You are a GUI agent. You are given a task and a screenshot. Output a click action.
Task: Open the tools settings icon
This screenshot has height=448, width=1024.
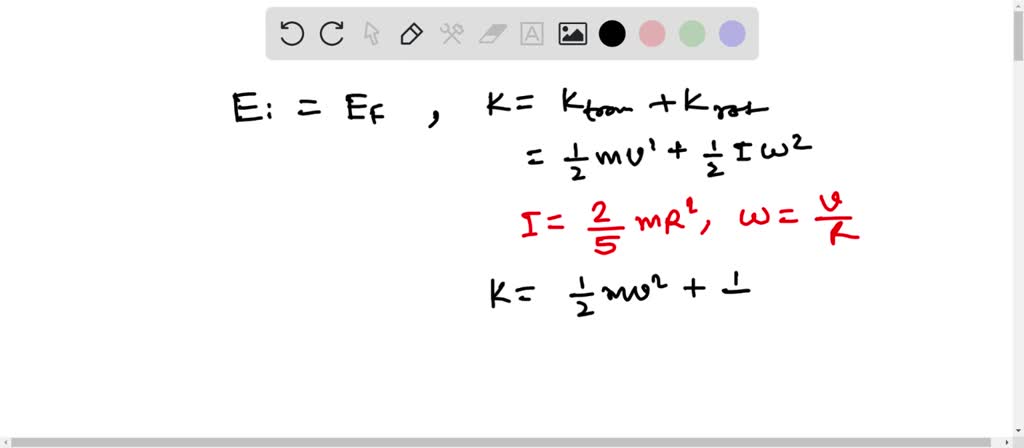(451, 33)
